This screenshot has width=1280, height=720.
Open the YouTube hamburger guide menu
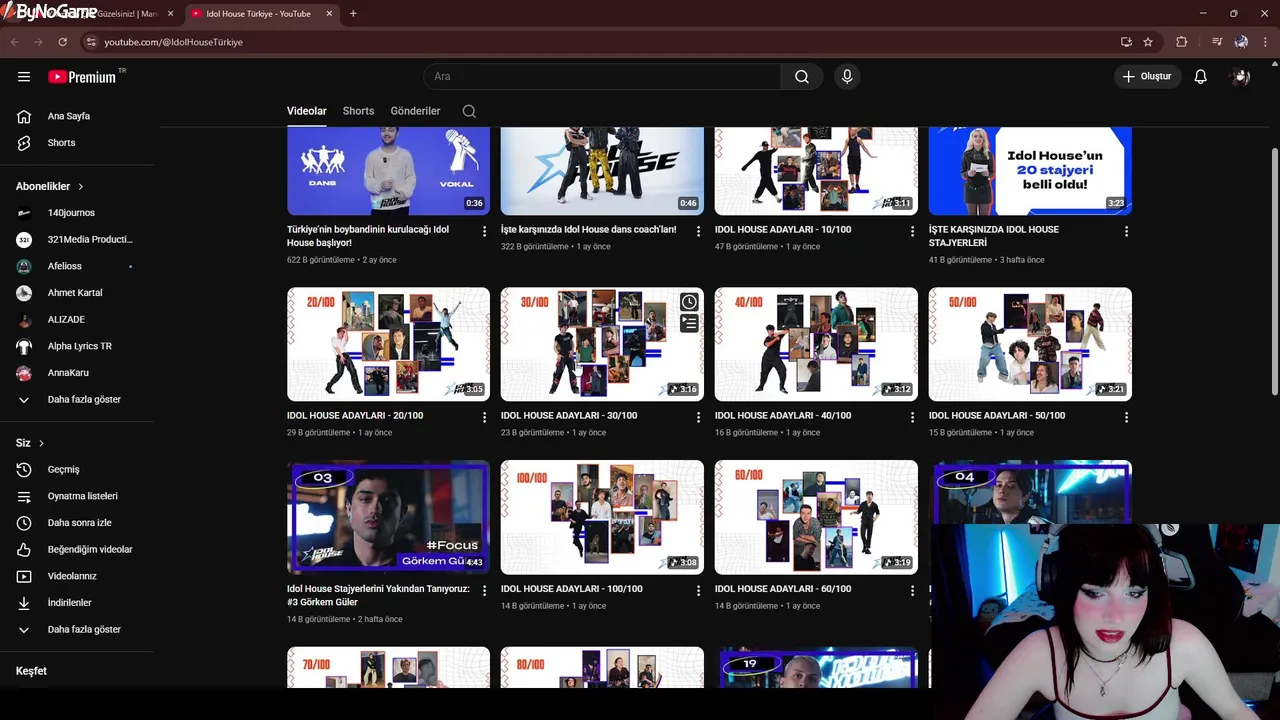point(24,76)
